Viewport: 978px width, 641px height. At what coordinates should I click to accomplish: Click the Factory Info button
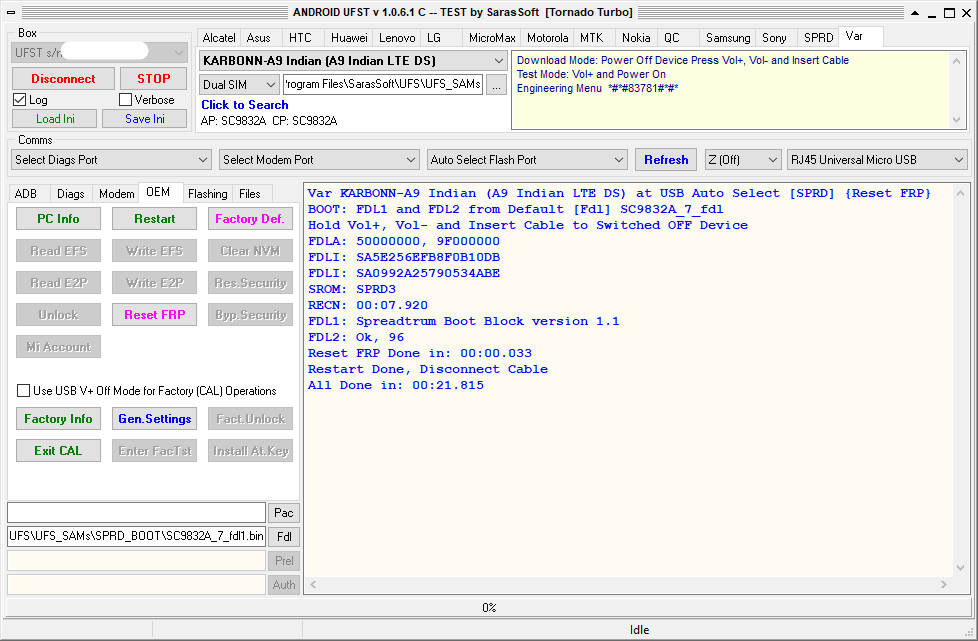58,419
